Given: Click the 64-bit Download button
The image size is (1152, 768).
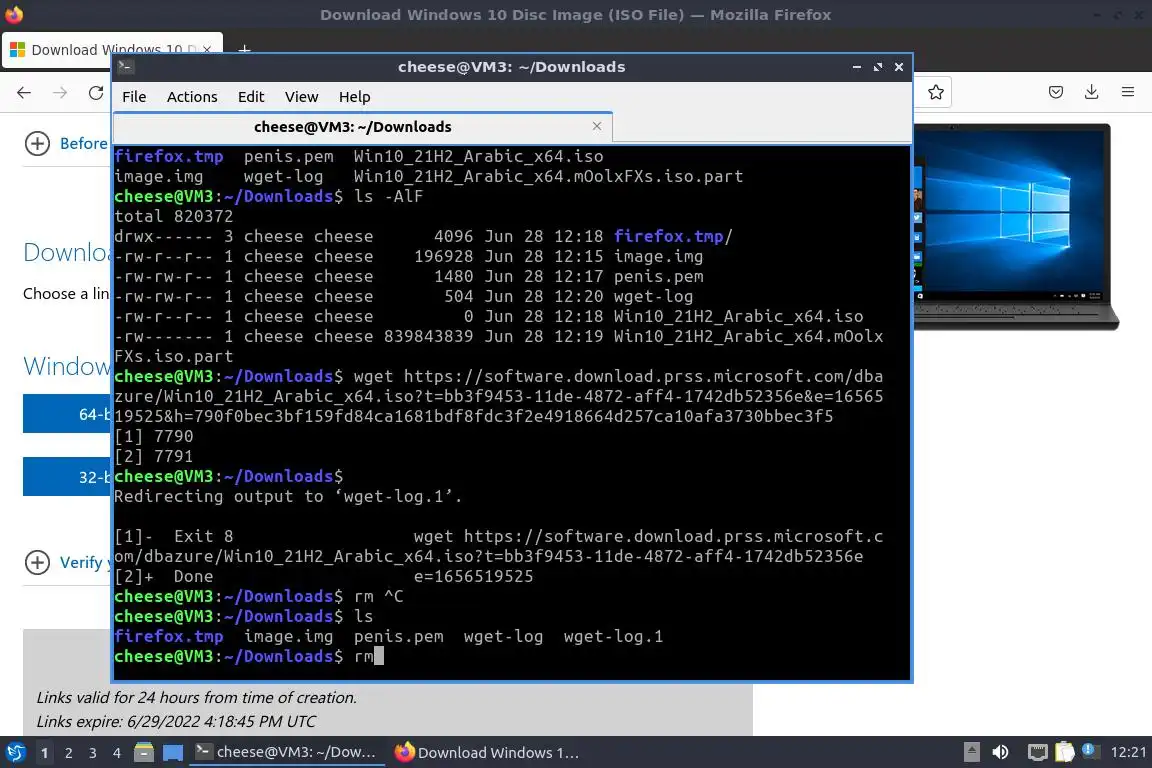Looking at the screenshot, I should click(67, 414).
